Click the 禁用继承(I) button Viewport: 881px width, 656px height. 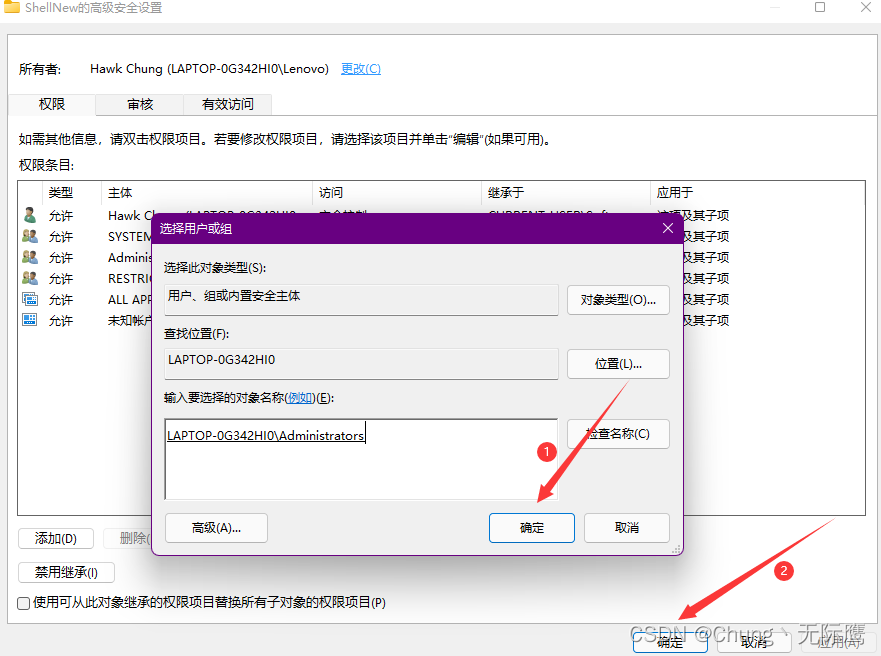[x=66, y=572]
